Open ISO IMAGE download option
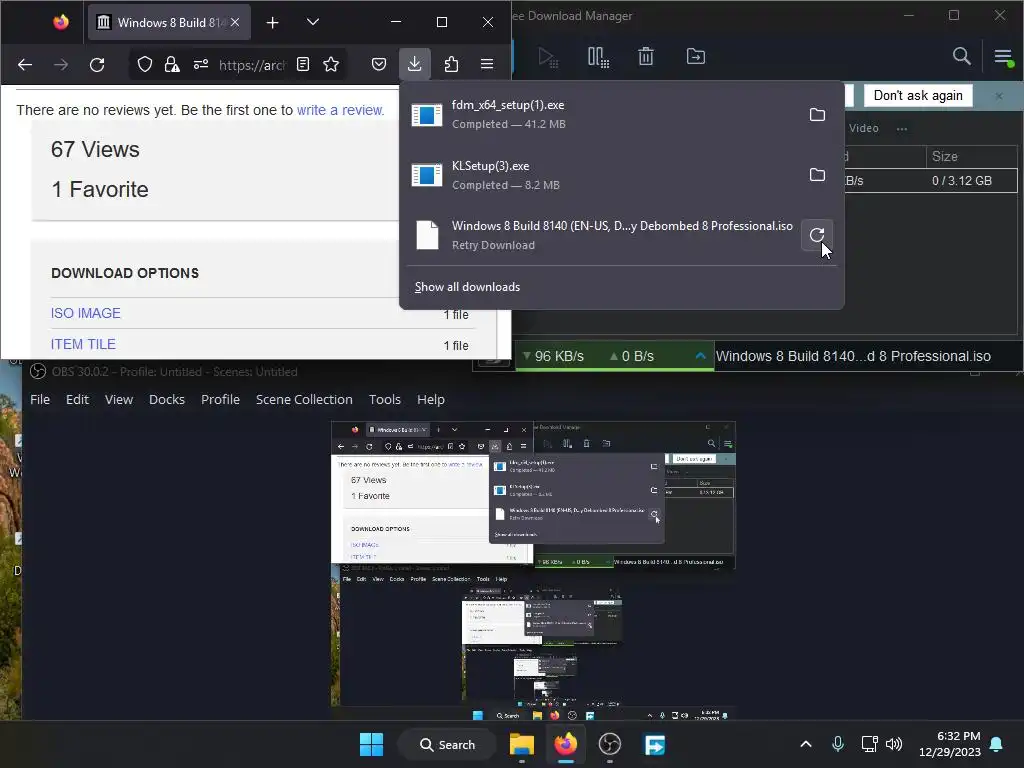The width and height of the screenshot is (1024, 768). tap(86, 313)
